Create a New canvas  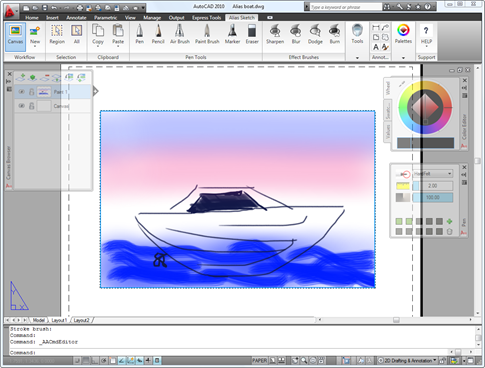pyautogui.click(x=35, y=35)
